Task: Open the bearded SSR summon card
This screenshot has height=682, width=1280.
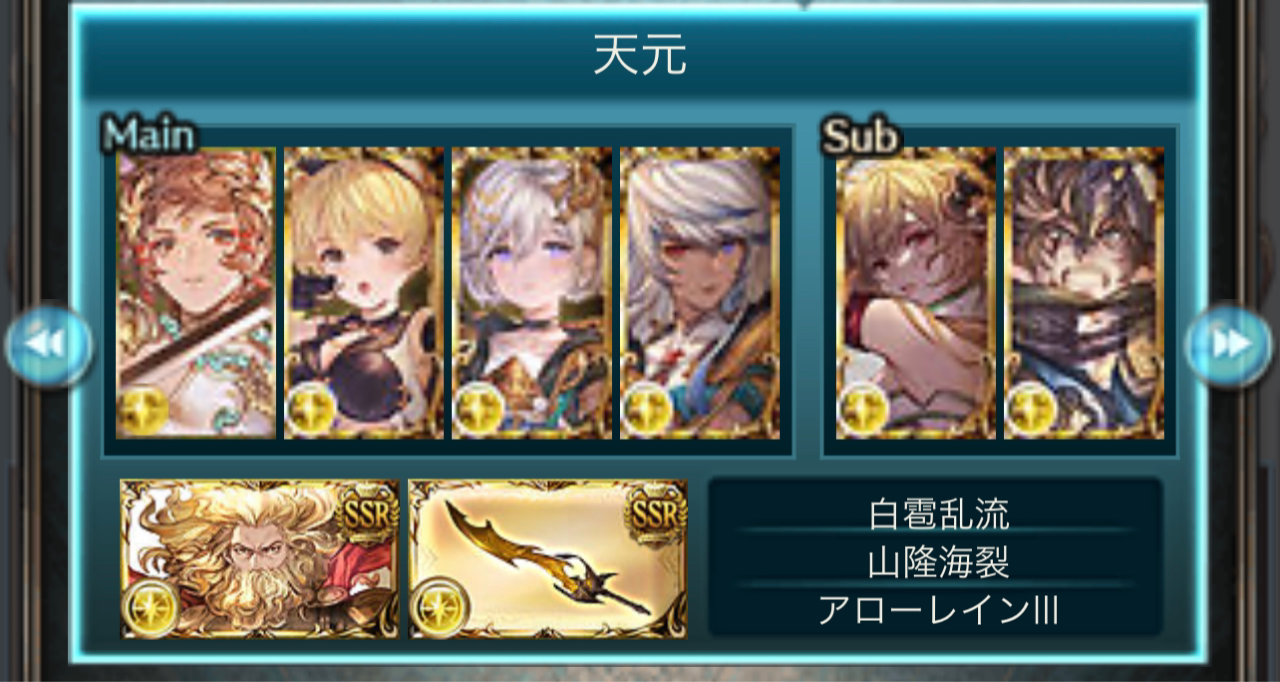Action: pyautogui.click(x=260, y=559)
